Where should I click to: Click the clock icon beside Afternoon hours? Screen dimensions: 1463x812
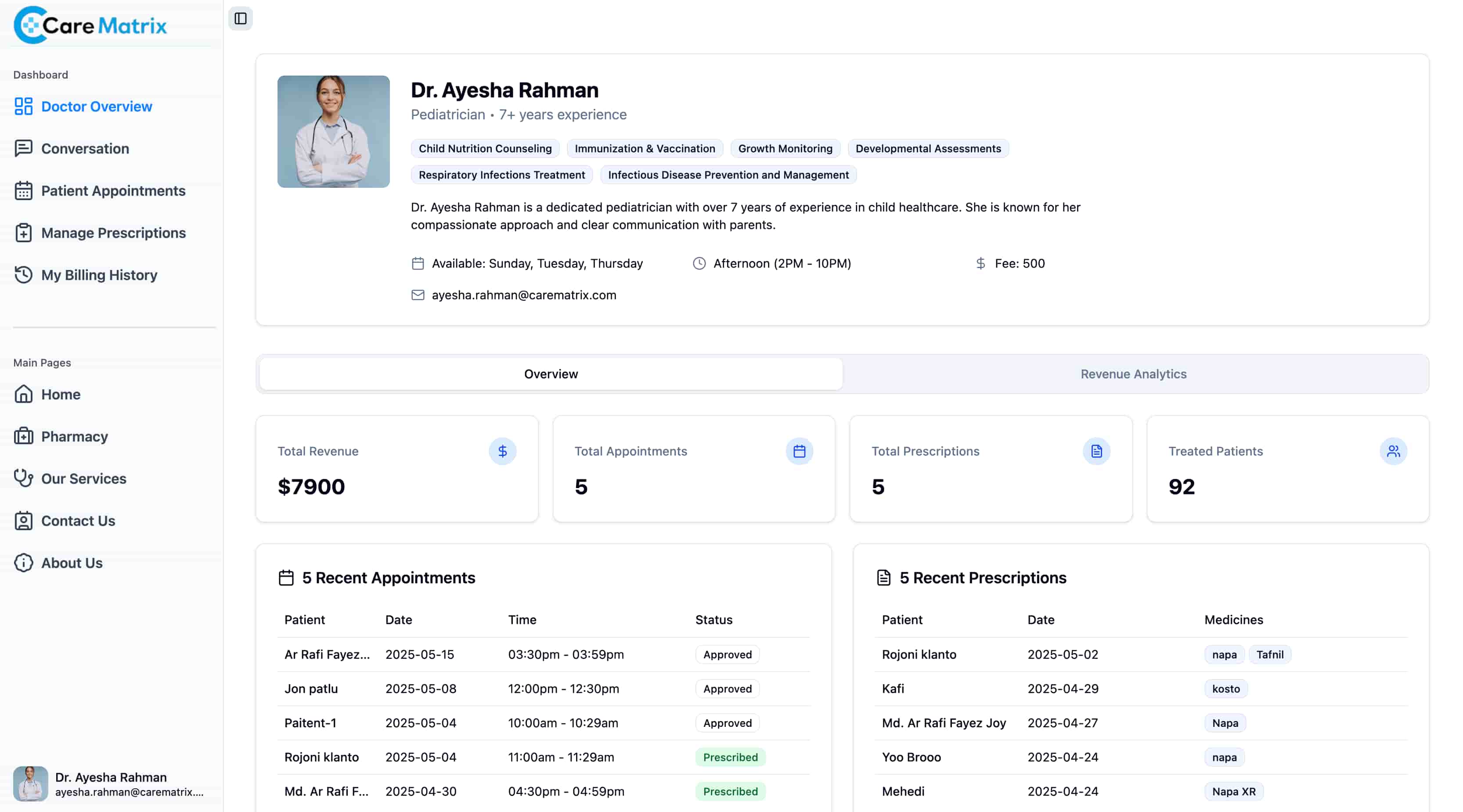click(x=699, y=263)
